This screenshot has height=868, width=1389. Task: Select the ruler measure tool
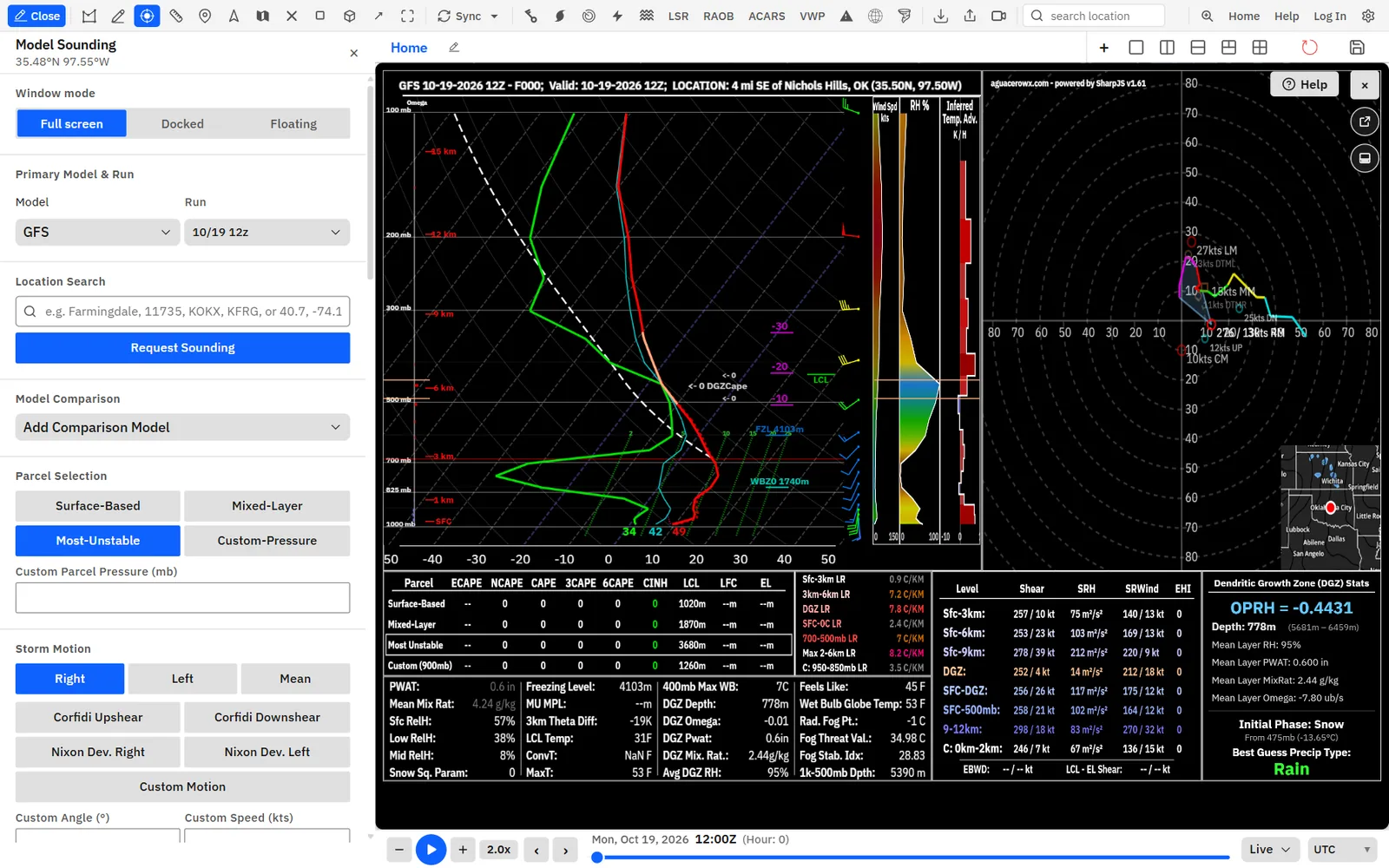coord(176,16)
